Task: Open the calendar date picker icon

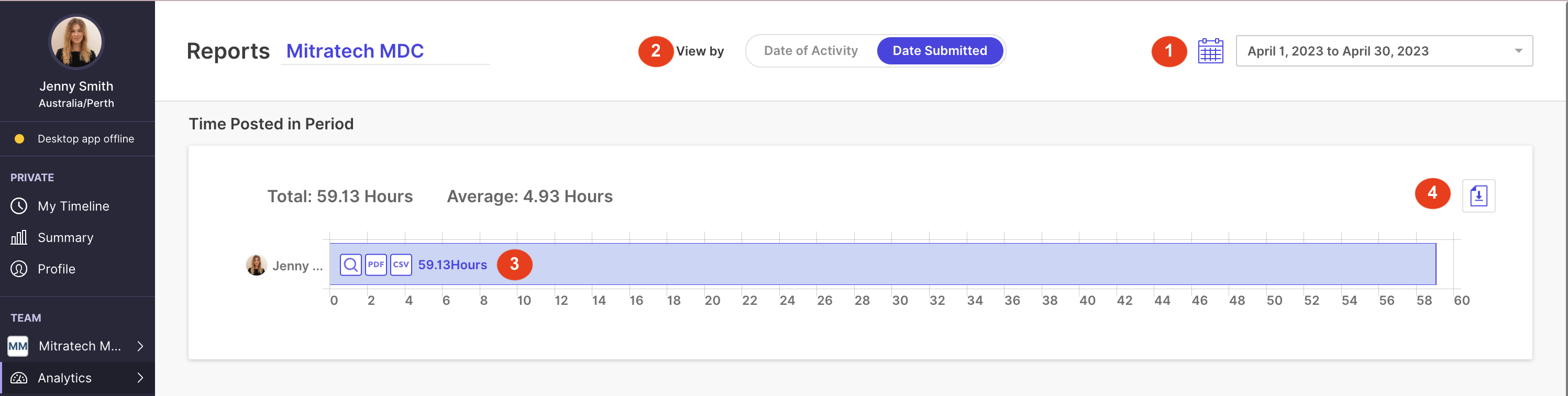Action: pos(1210,51)
